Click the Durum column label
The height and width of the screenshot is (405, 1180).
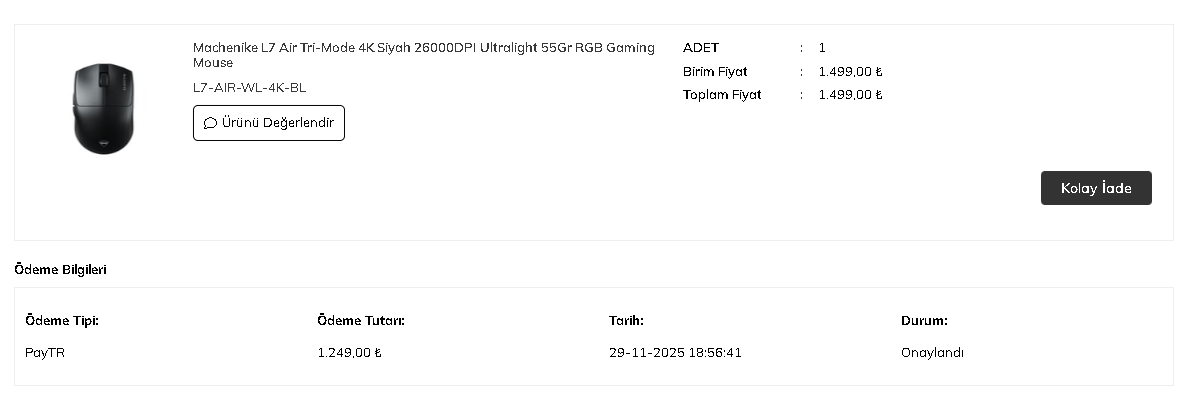tap(924, 321)
